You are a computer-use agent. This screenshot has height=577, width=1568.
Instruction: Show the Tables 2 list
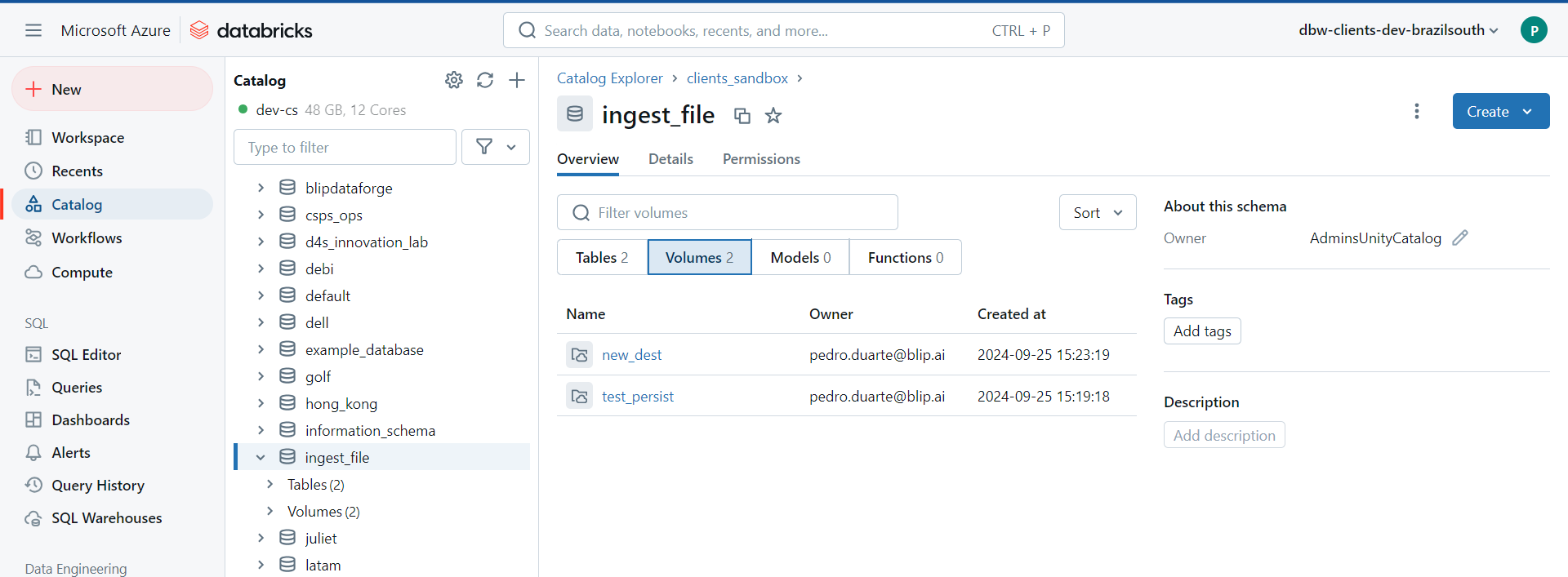(x=602, y=257)
